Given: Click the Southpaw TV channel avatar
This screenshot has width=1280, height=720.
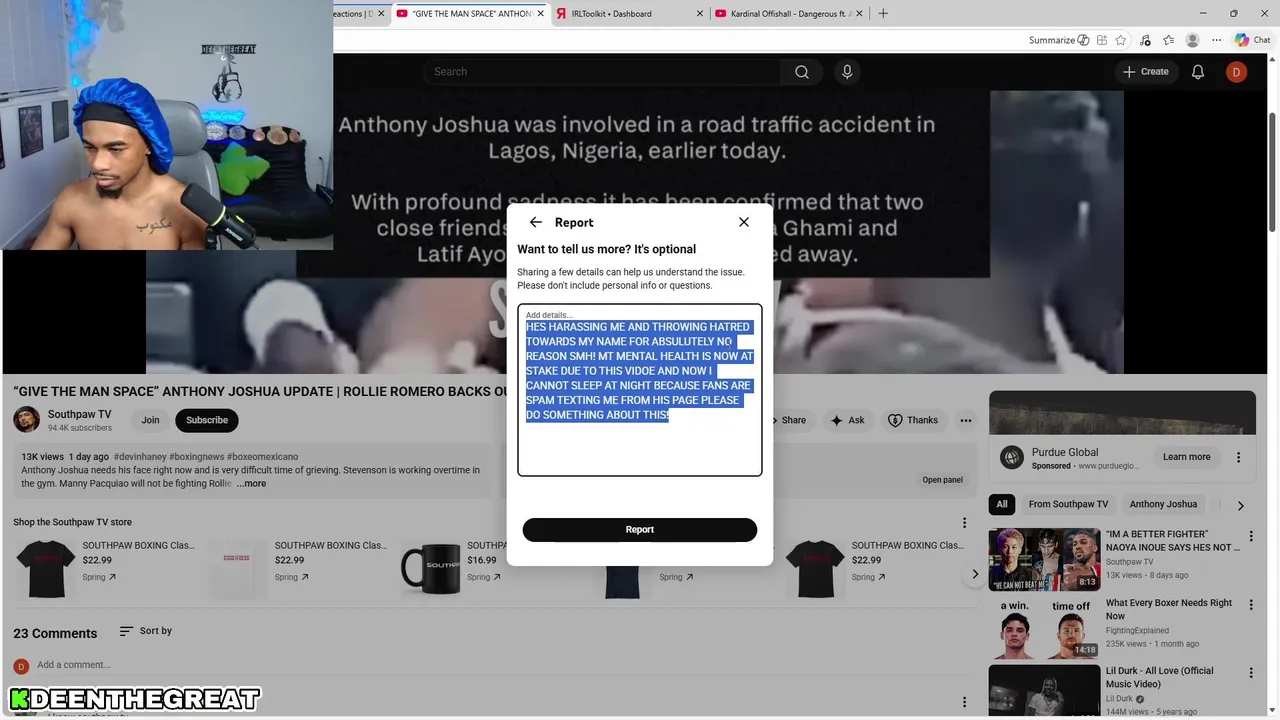Looking at the screenshot, I should pyautogui.click(x=26, y=420).
